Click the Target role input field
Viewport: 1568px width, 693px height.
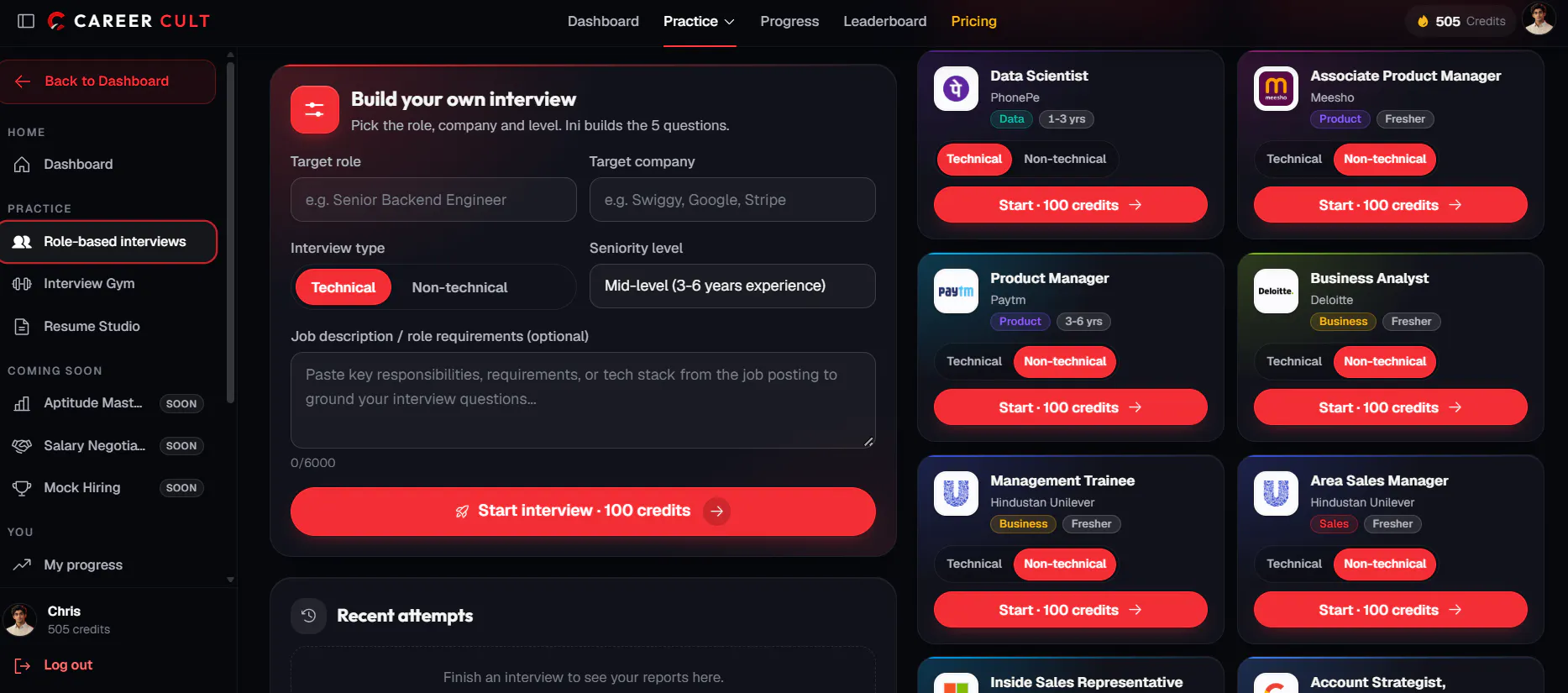[433, 200]
